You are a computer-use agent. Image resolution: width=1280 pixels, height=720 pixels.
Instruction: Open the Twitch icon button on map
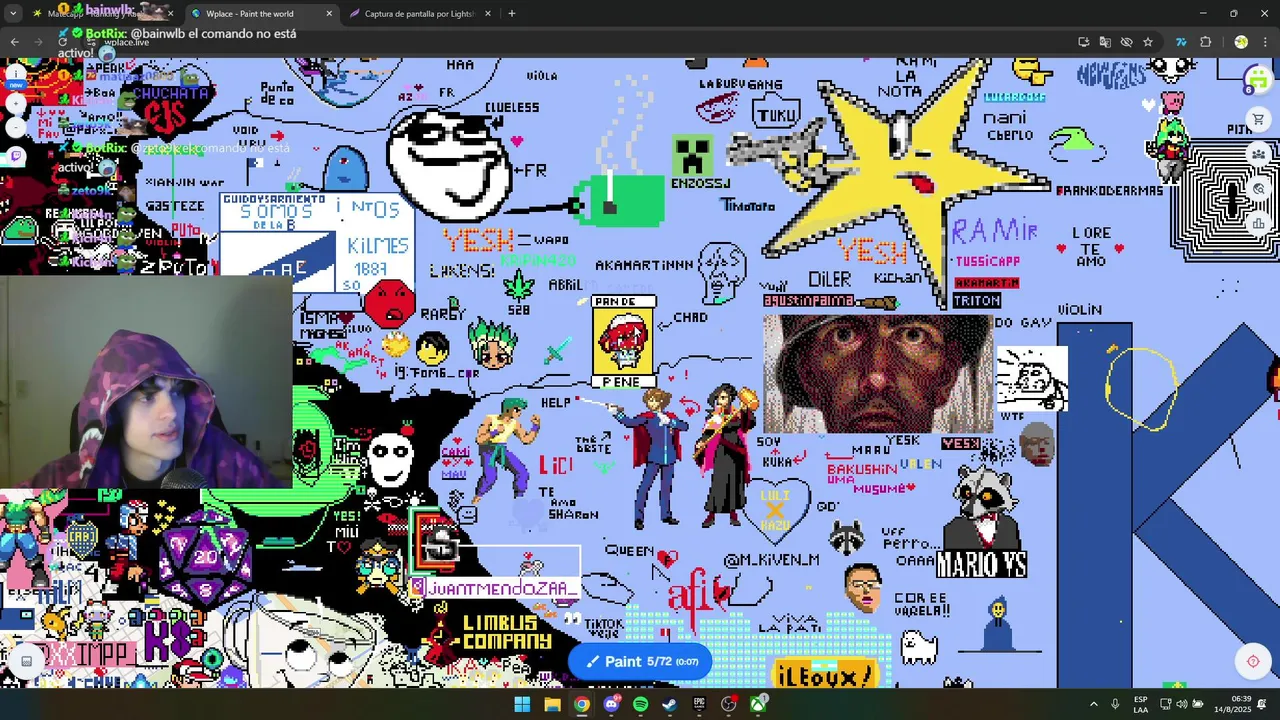(x=16, y=156)
